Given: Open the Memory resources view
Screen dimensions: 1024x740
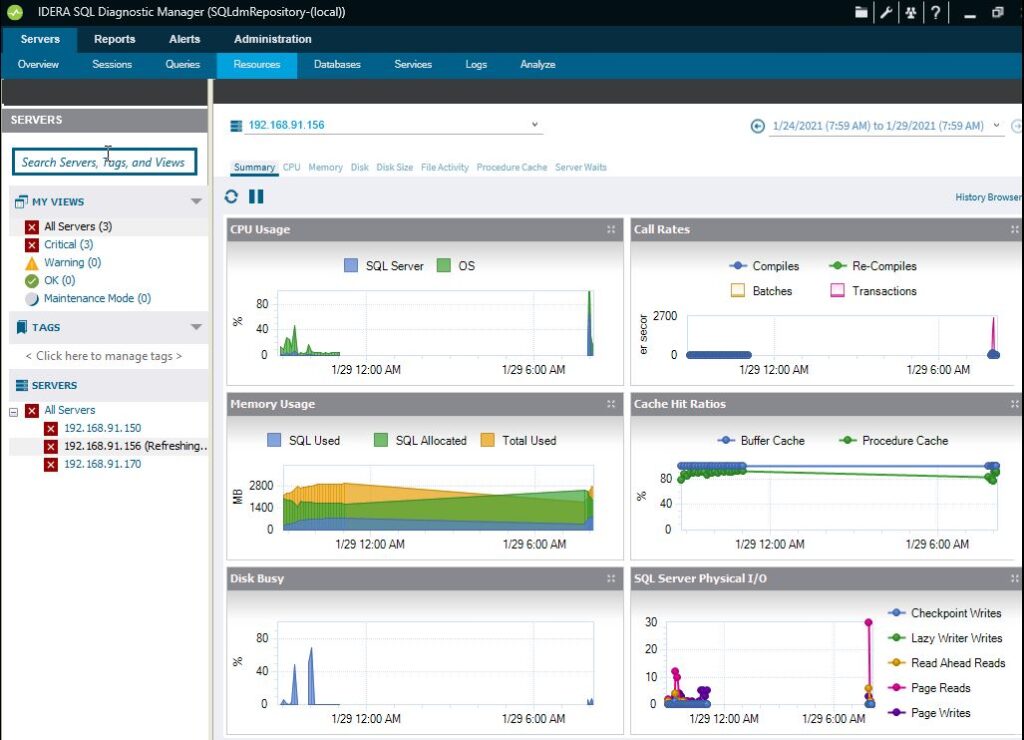Looking at the screenshot, I should pyautogui.click(x=325, y=167).
